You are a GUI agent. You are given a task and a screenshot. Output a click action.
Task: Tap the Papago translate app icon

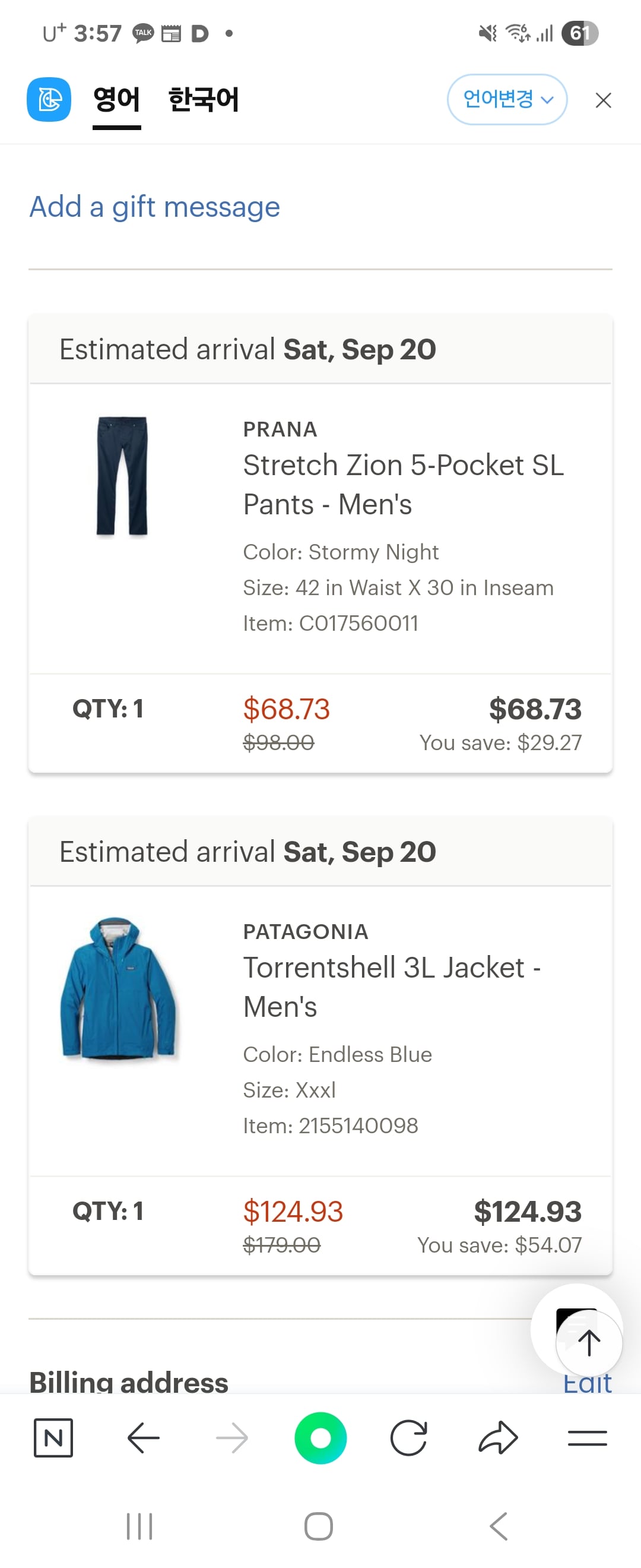[49, 99]
